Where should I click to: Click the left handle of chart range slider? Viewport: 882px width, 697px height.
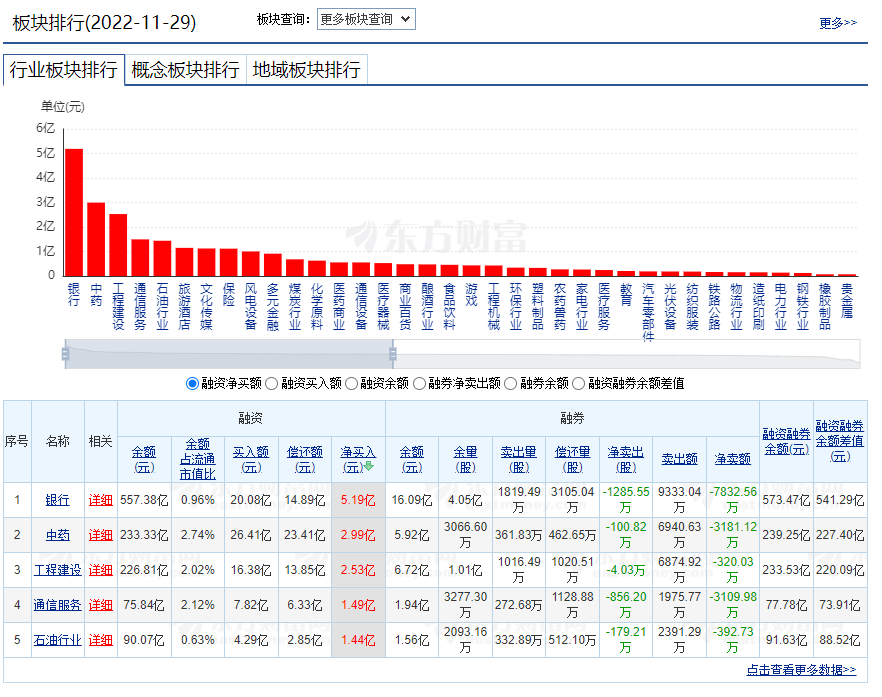pos(66,353)
